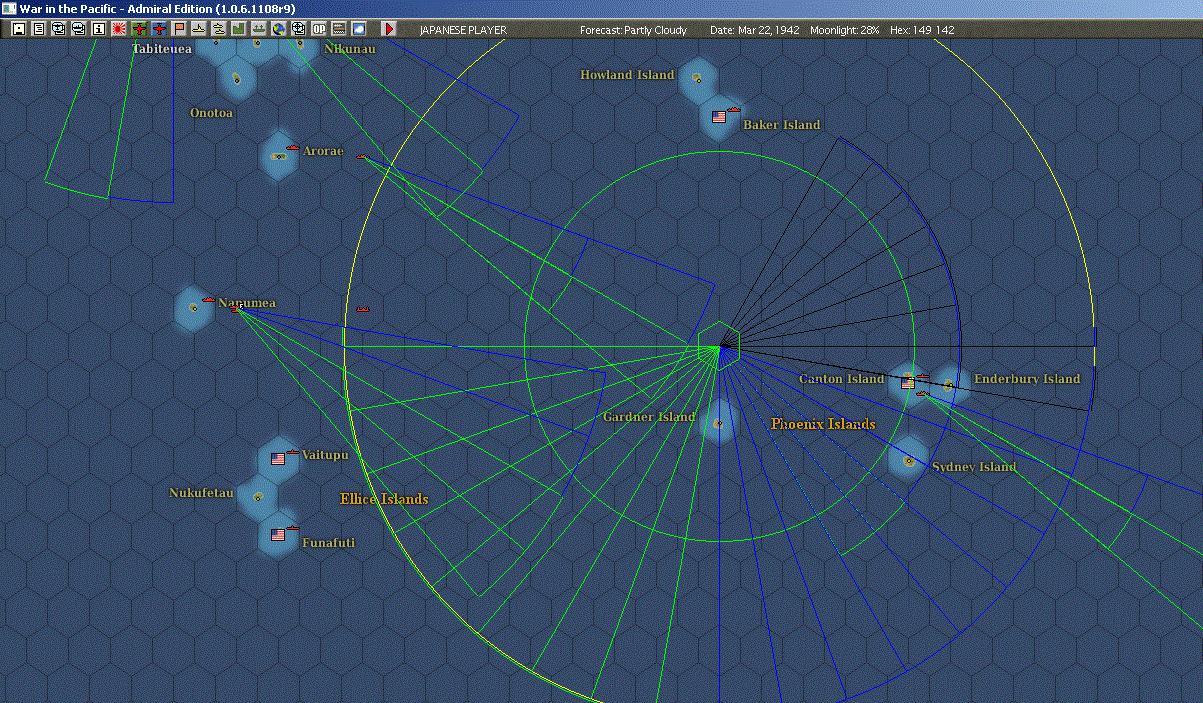Click the 'Nikunau' island label
Screen dimensions: 1203x703
click(351, 48)
